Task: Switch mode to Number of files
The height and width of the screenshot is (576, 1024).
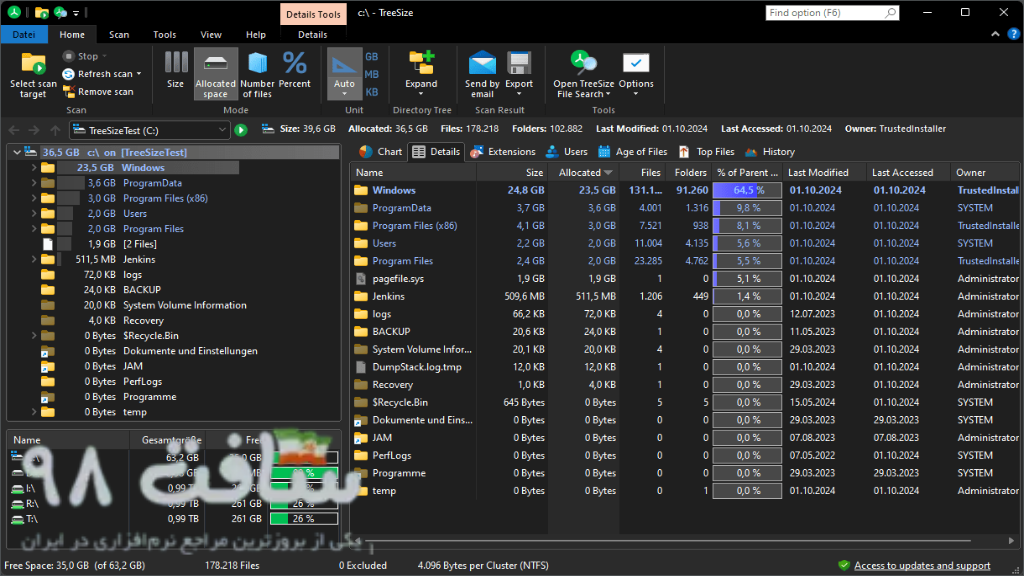Action: pos(257,73)
